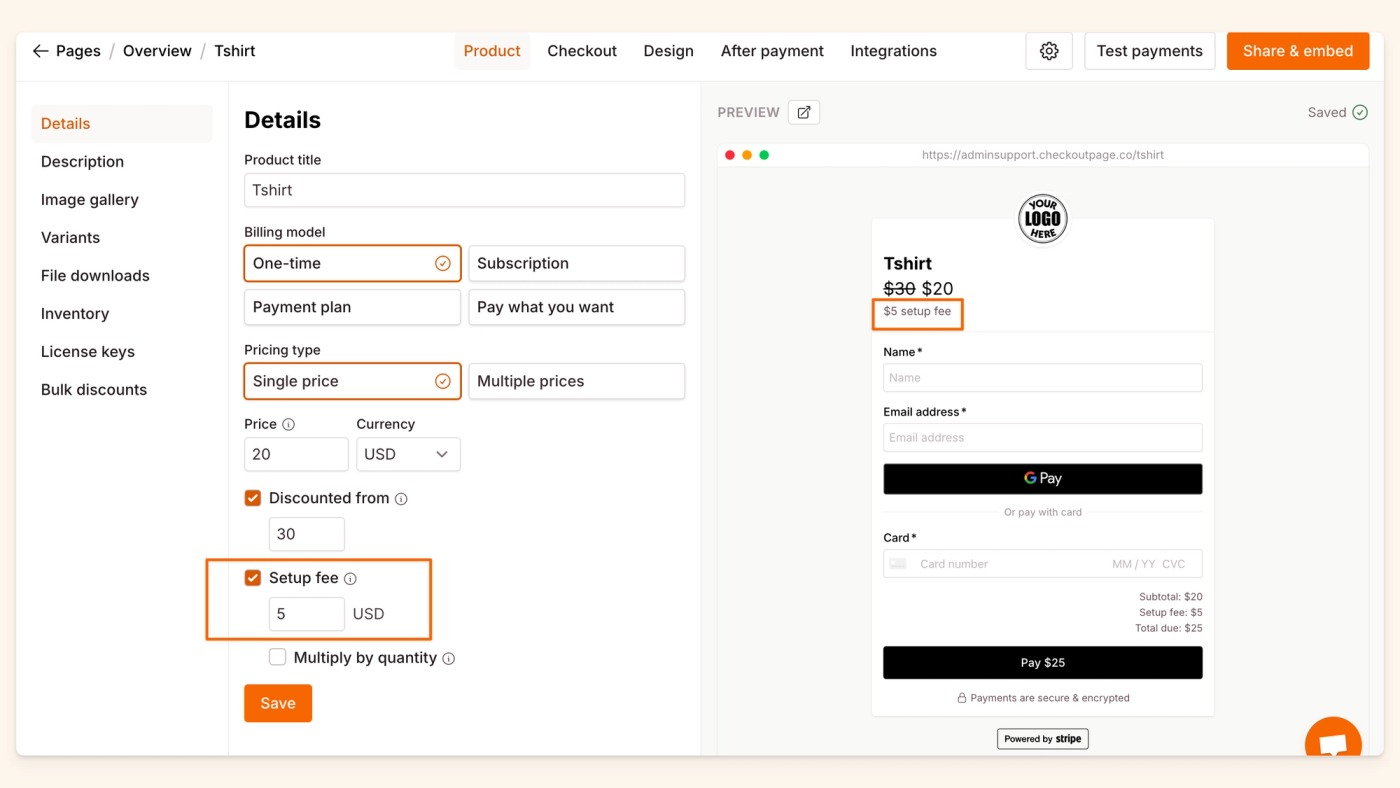Select the One-time billing model
This screenshot has width=1400, height=788.
(352, 263)
